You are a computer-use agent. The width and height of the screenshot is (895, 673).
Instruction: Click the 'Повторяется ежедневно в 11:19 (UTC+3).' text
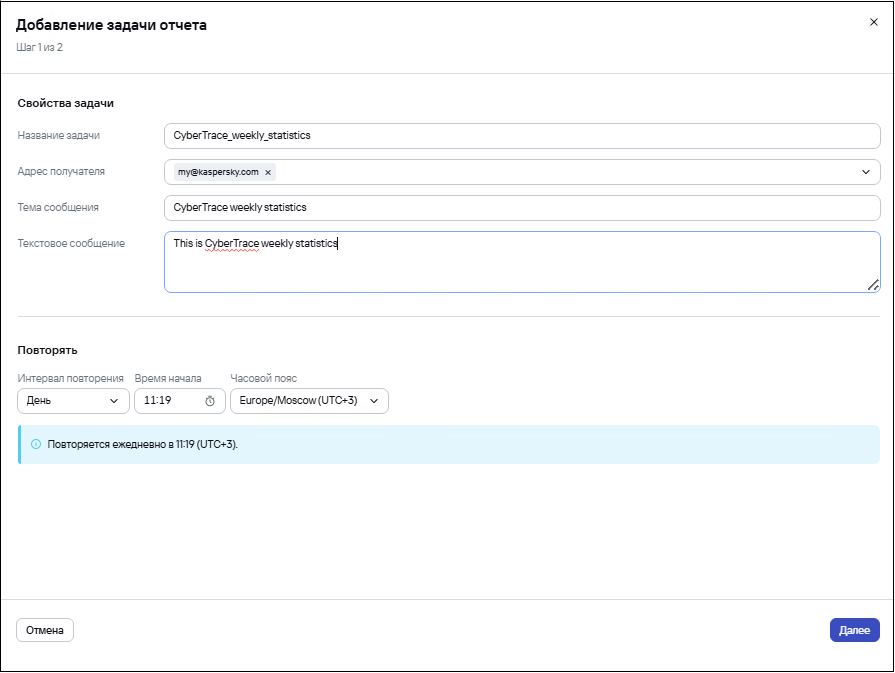[143, 444]
